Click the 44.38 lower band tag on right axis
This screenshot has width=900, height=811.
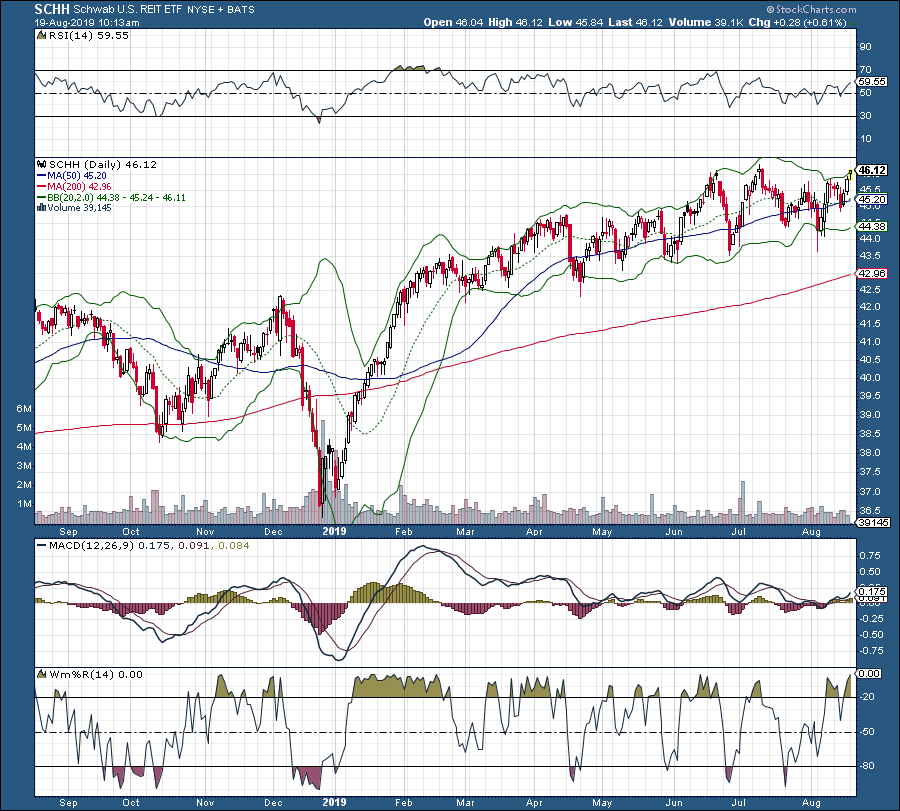[x=872, y=227]
